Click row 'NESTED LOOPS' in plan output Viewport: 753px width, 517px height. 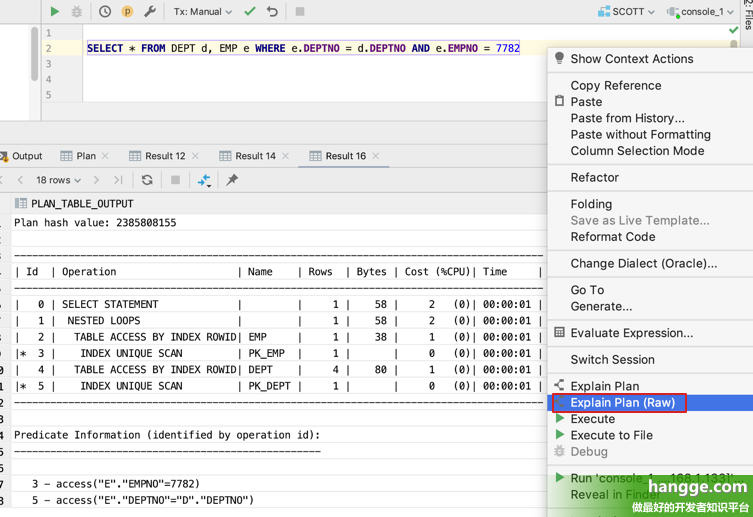(x=279, y=321)
